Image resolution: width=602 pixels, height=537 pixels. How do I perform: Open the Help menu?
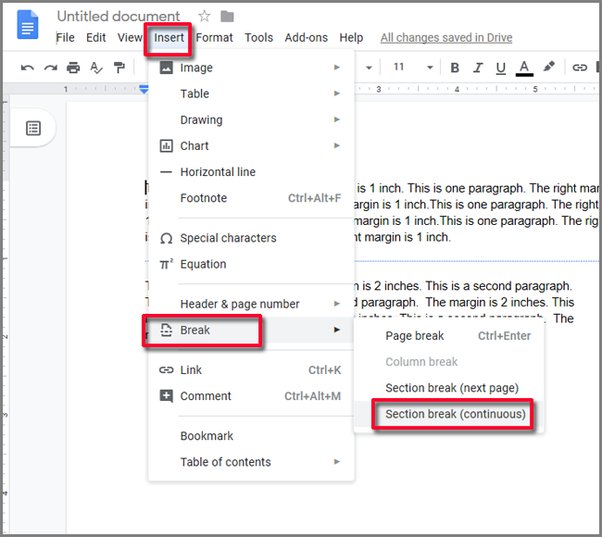(351, 38)
